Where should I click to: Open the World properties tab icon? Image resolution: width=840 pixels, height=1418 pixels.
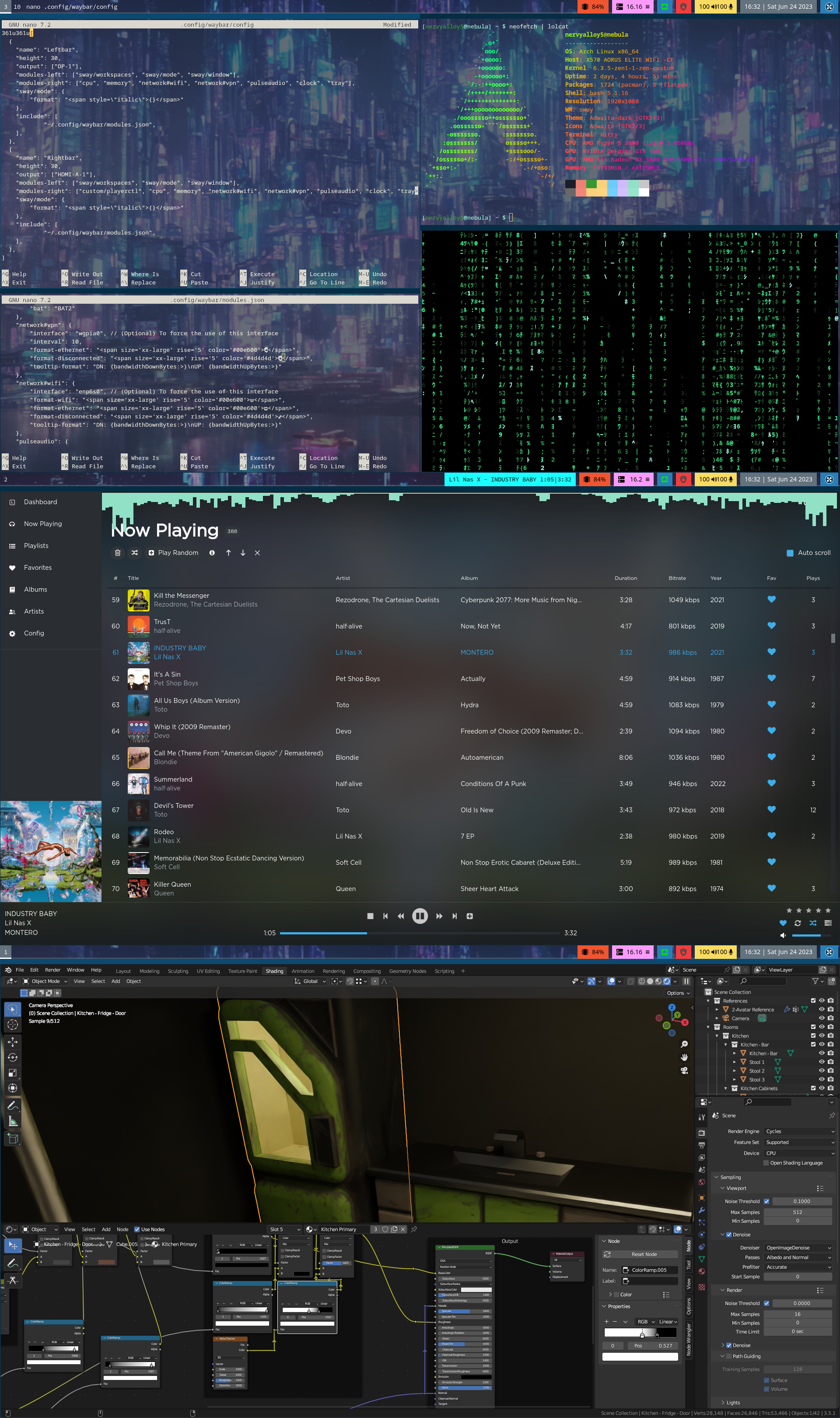pos(702,1182)
